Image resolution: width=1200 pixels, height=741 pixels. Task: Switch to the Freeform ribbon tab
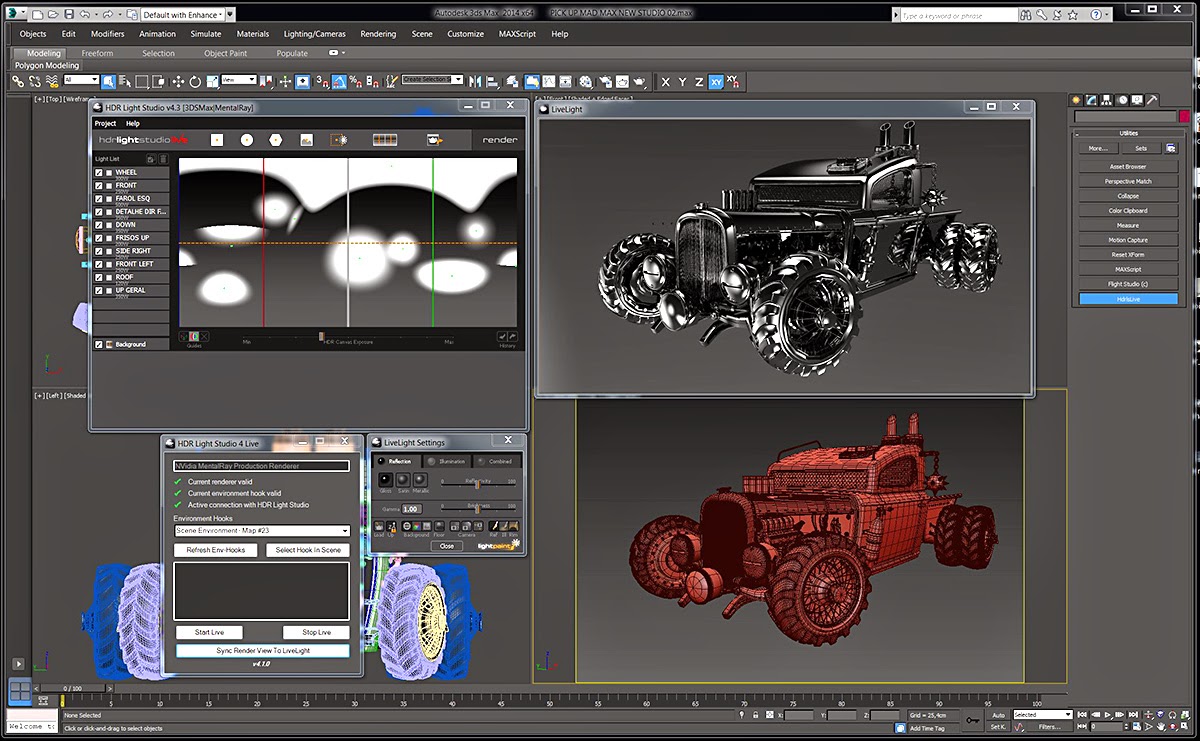point(97,53)
